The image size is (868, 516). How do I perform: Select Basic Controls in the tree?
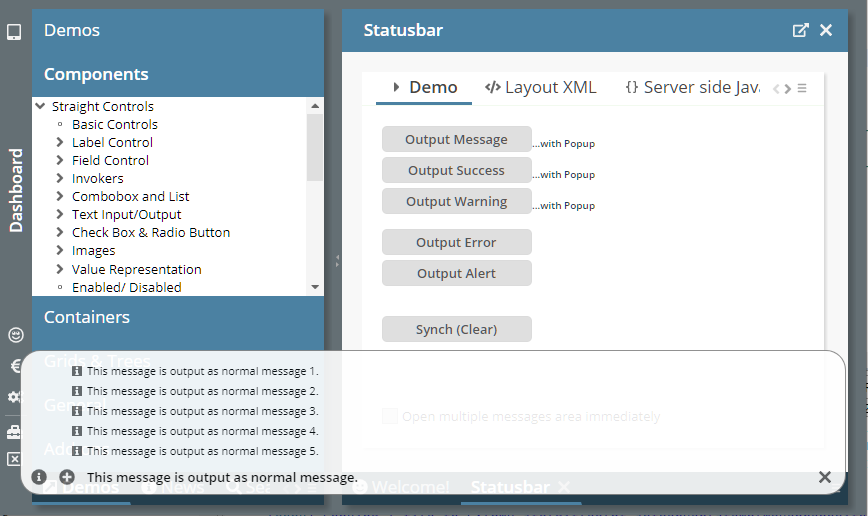coord(114,124)
